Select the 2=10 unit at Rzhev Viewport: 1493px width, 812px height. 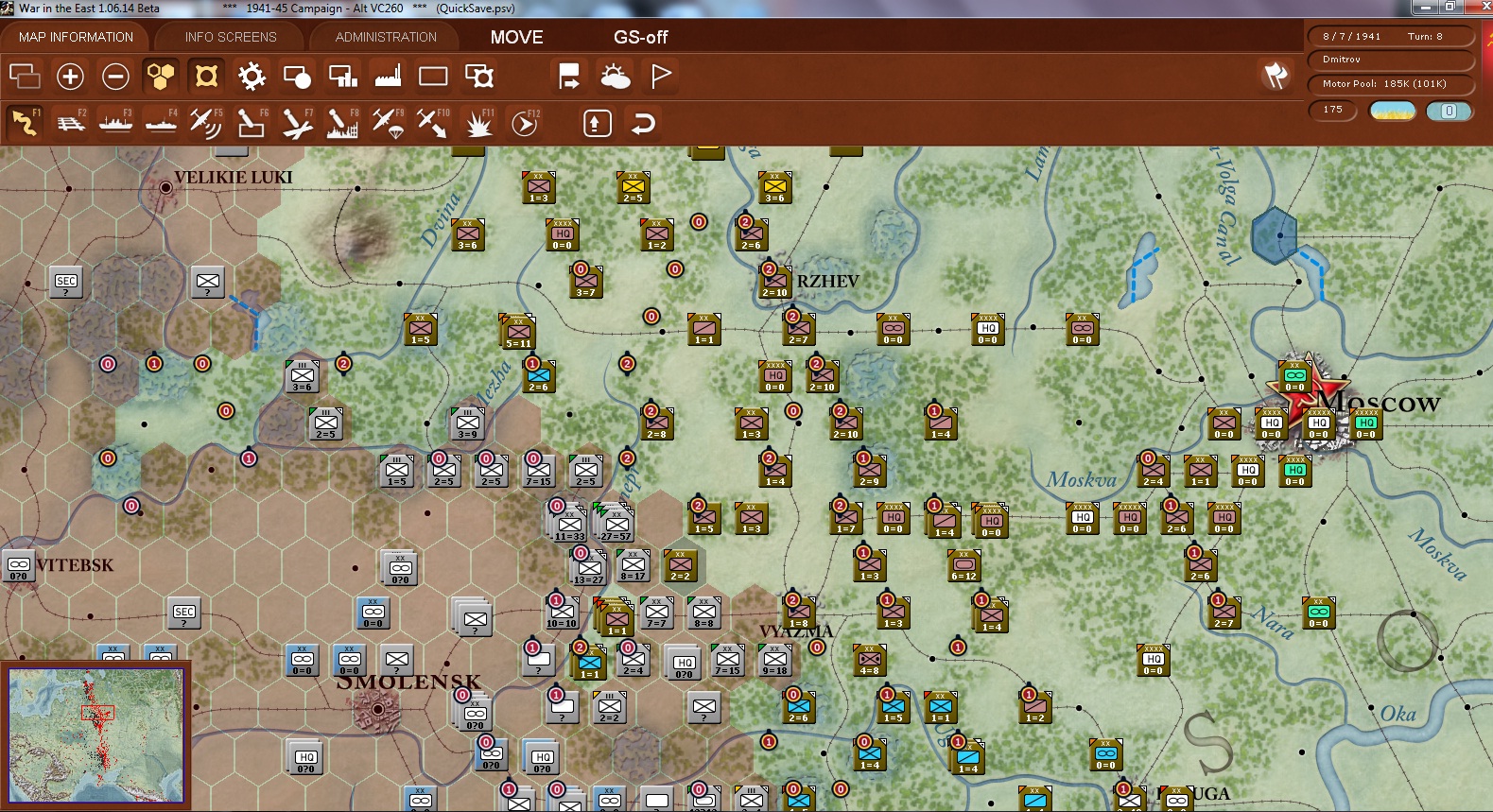(774, 281)
